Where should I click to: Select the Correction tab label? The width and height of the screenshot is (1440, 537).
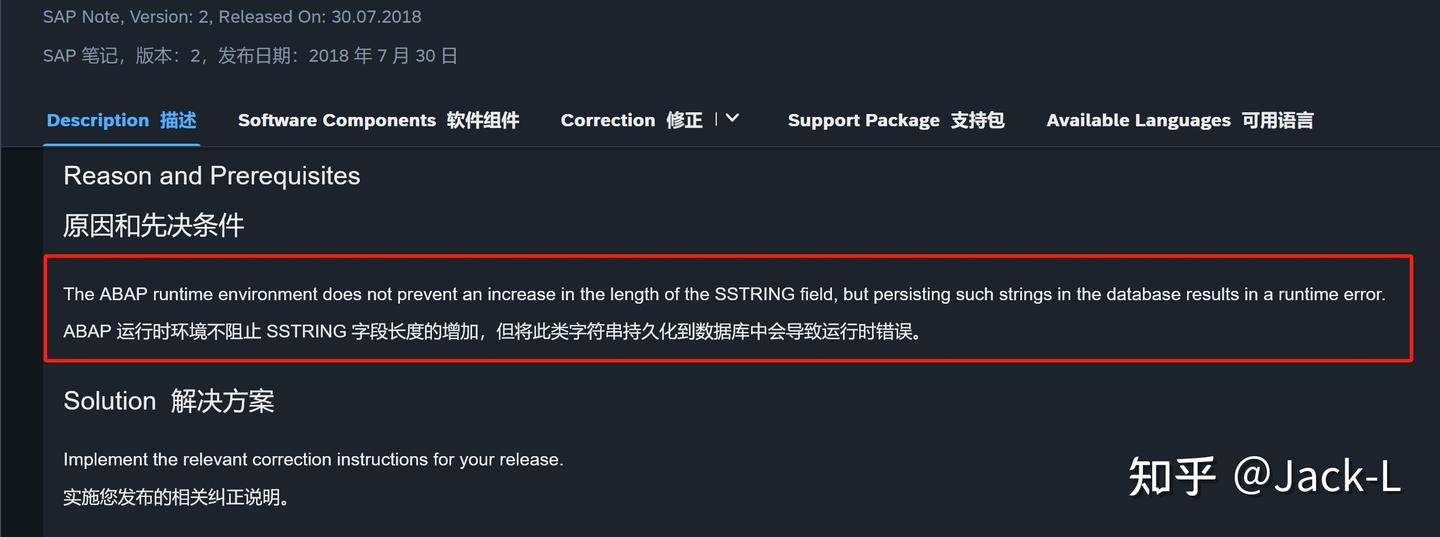pyautogui.click(x=631, y=120)
